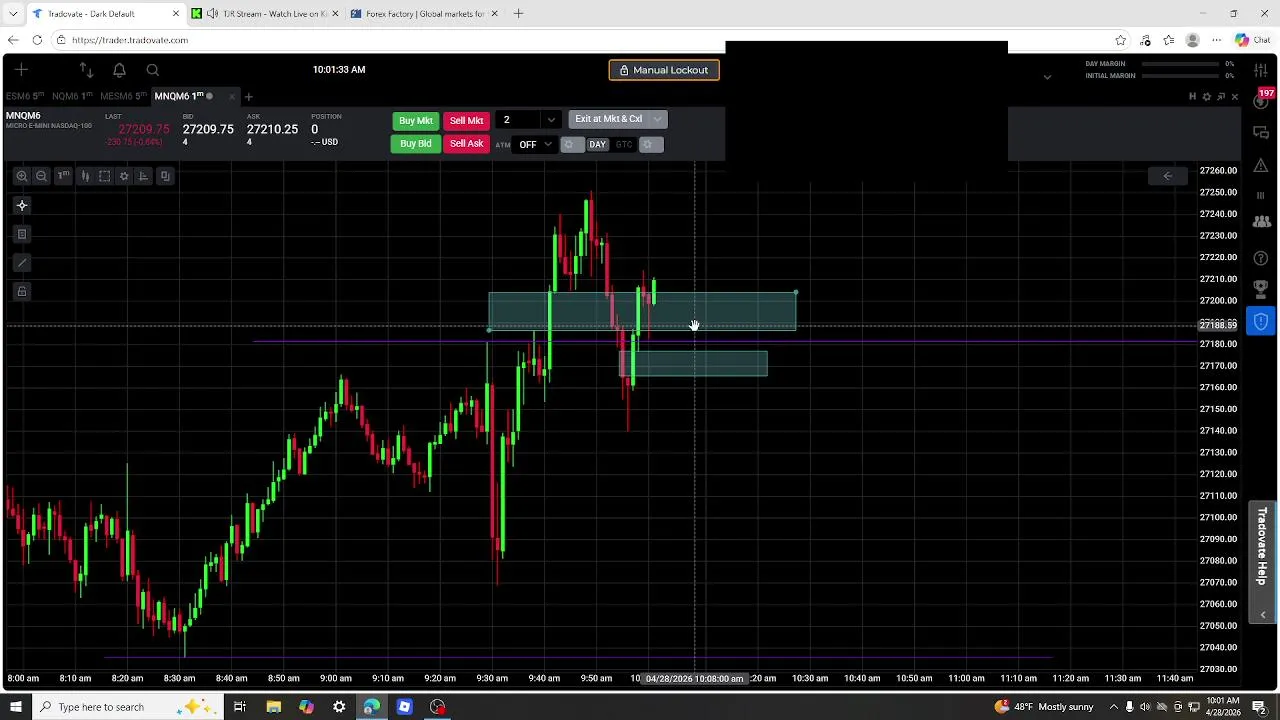Click Manual Lockout button
This screenshot has height=720, width=1280.
click(664, 70)
